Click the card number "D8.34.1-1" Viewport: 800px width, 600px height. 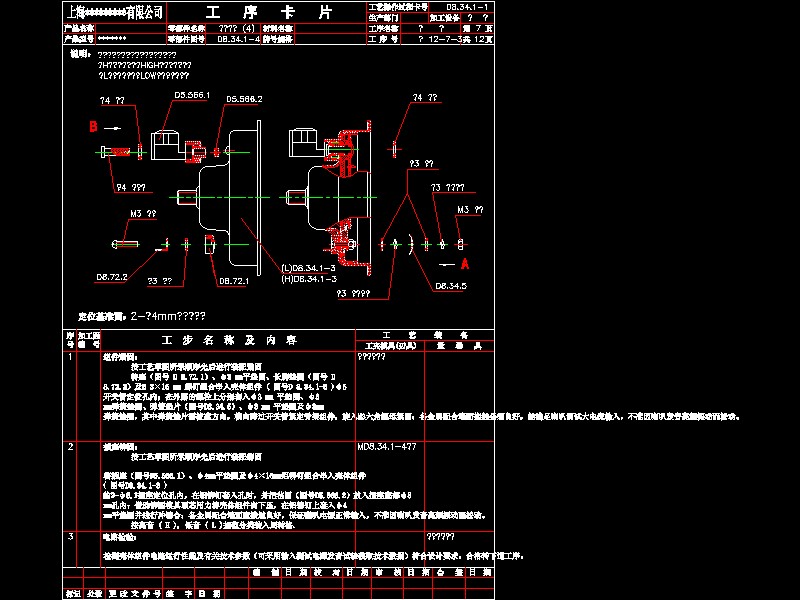click(x=467, y=7)
